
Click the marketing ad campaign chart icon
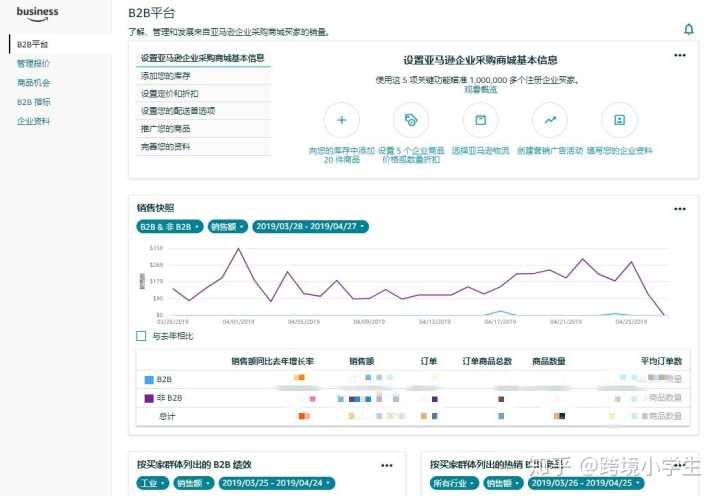pos(549,120)
